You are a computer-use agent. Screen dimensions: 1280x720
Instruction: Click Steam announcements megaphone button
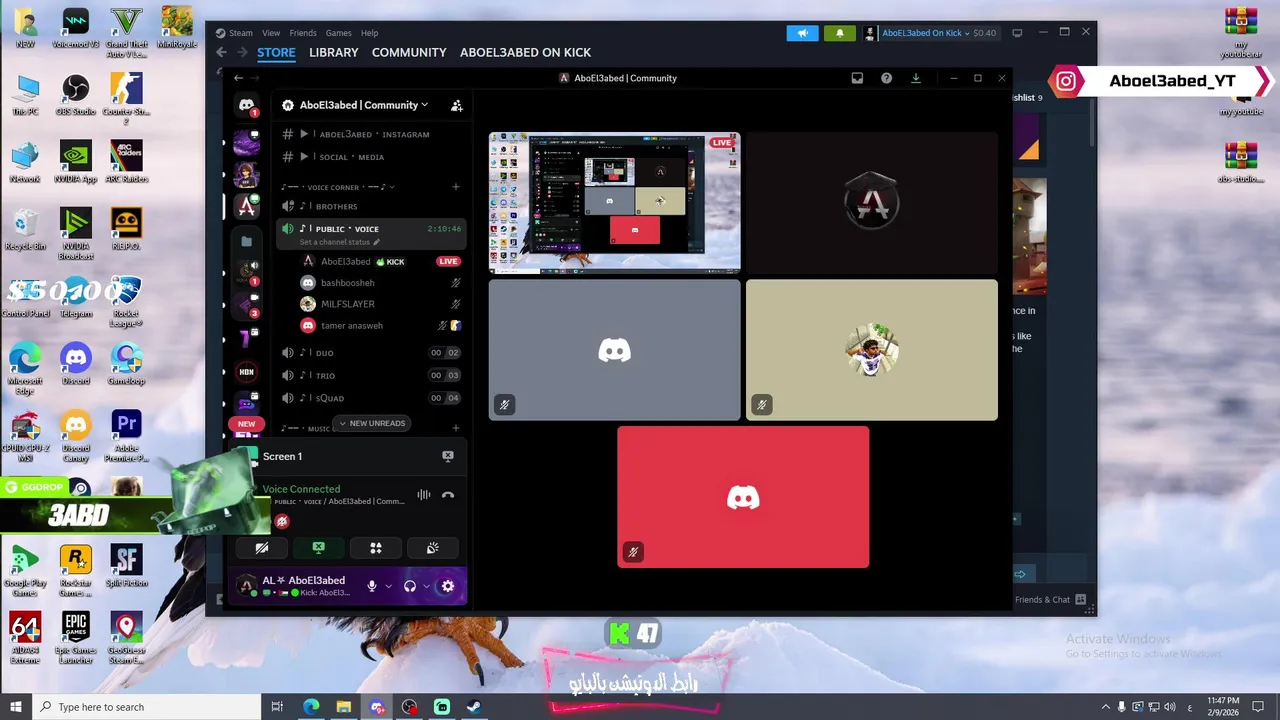[x=802, y=33]
